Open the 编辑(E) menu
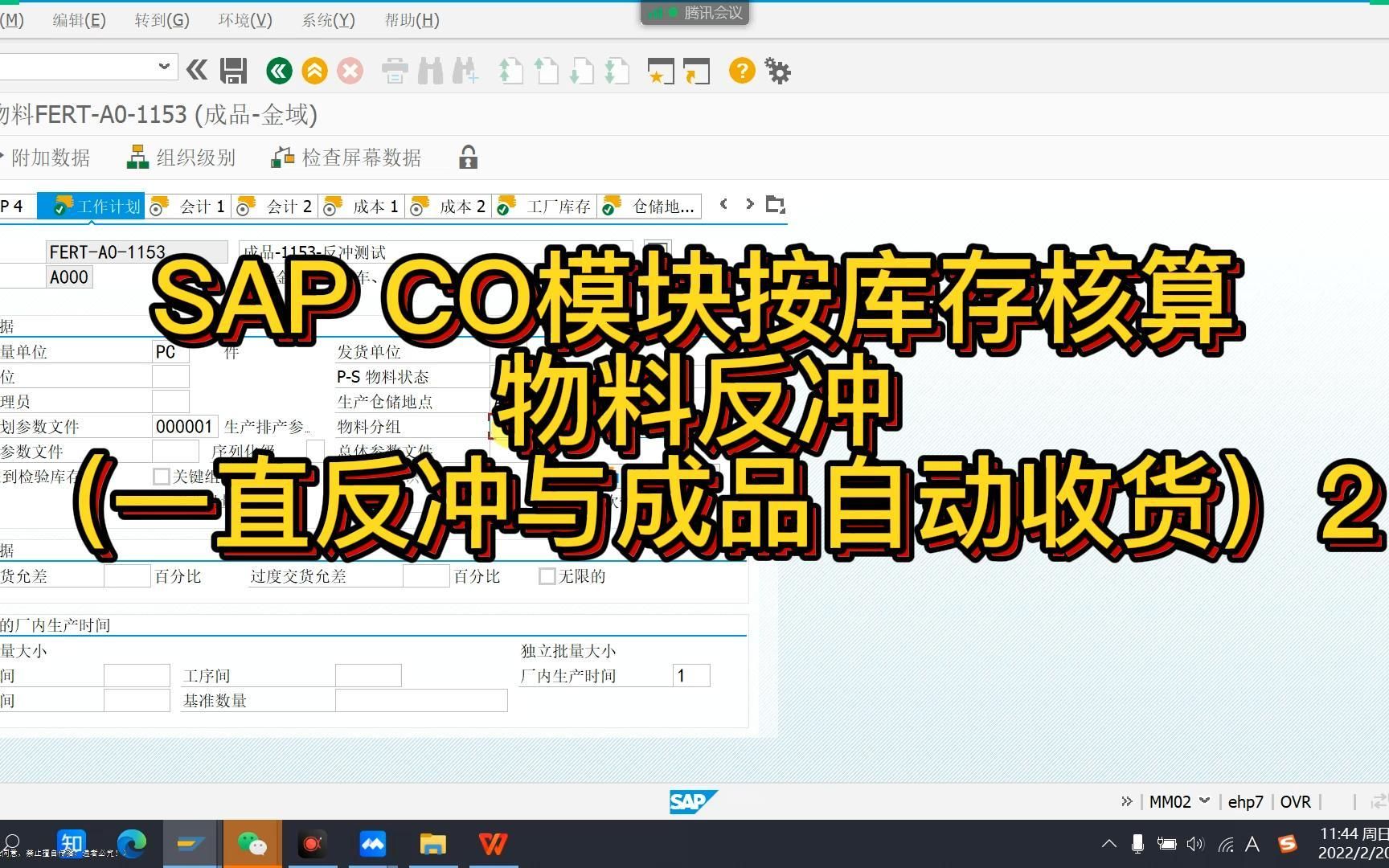This screenshot has height=868, width=1389. [x=79, y=20]
